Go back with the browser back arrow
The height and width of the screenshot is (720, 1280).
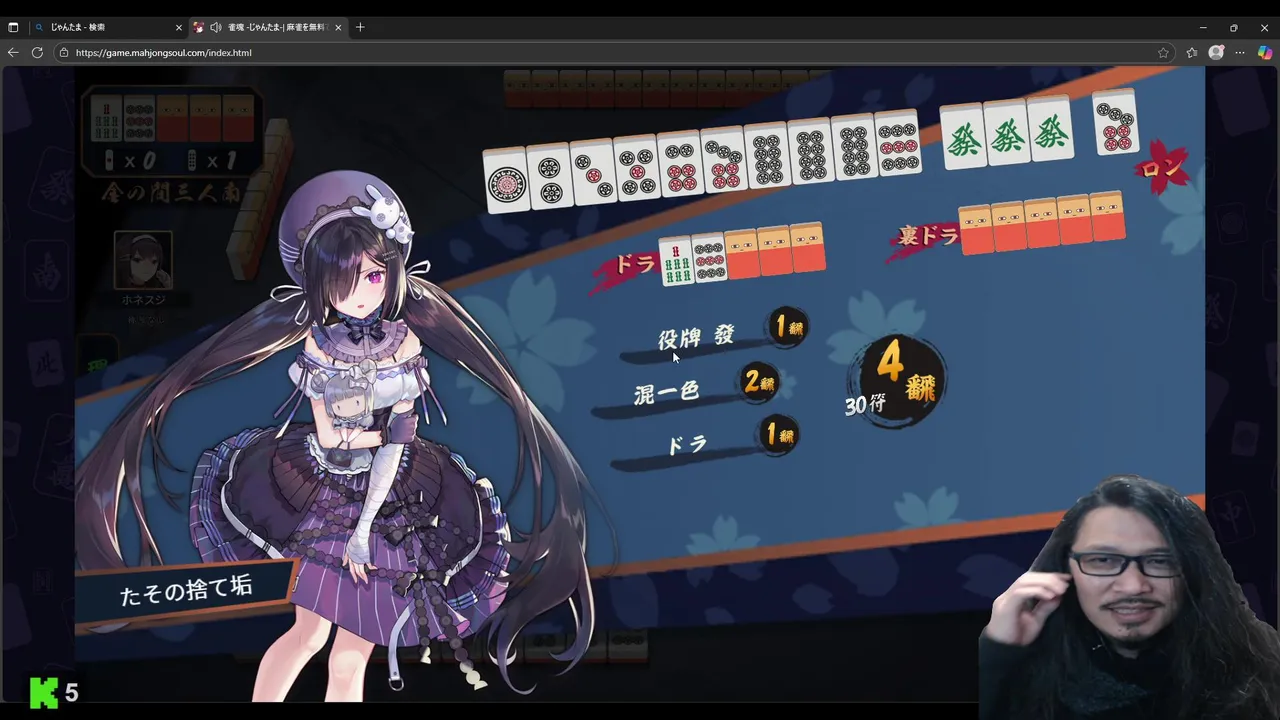(13, 52)
